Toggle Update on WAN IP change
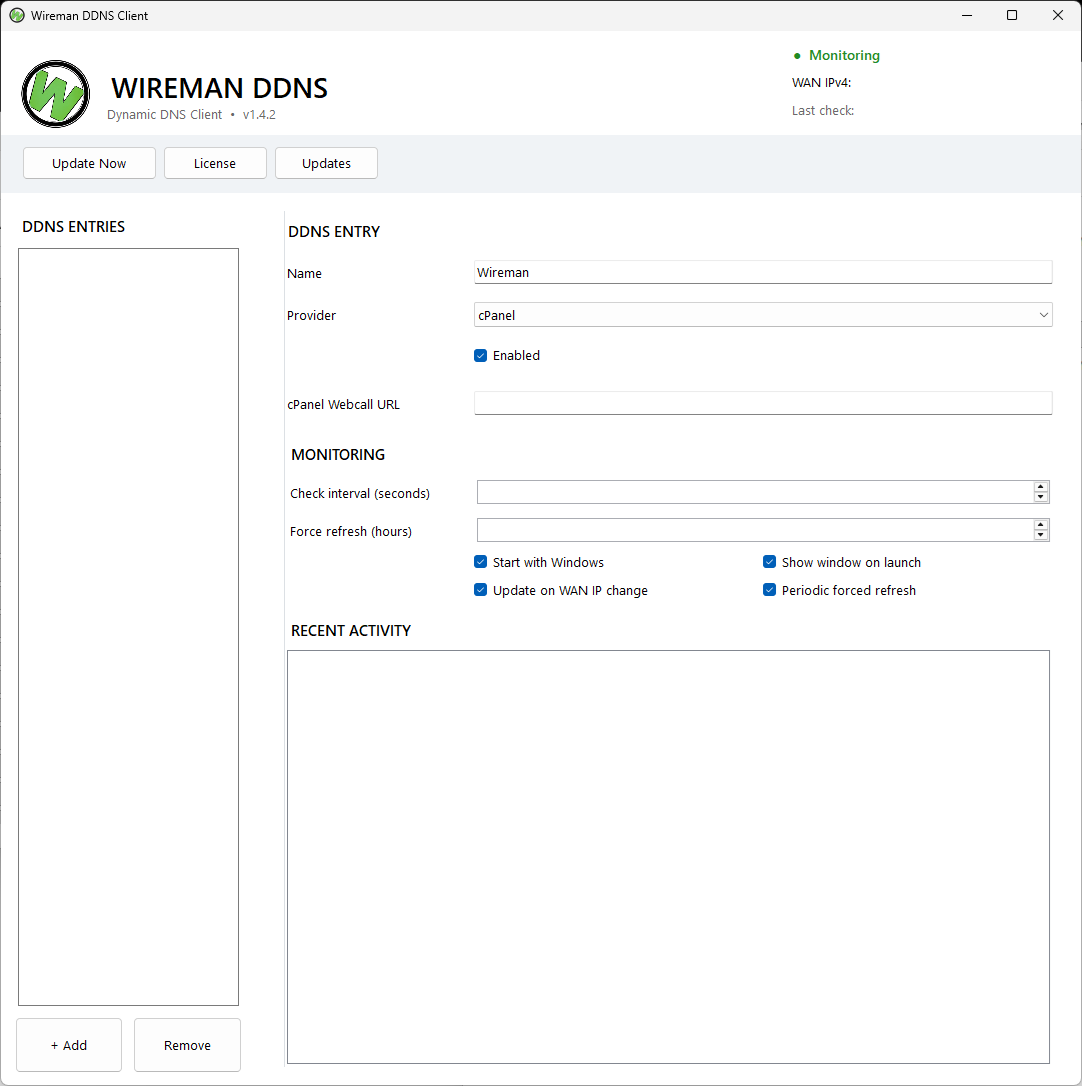The height and width of the screenshot is (1086, 1087). (480, 590)
